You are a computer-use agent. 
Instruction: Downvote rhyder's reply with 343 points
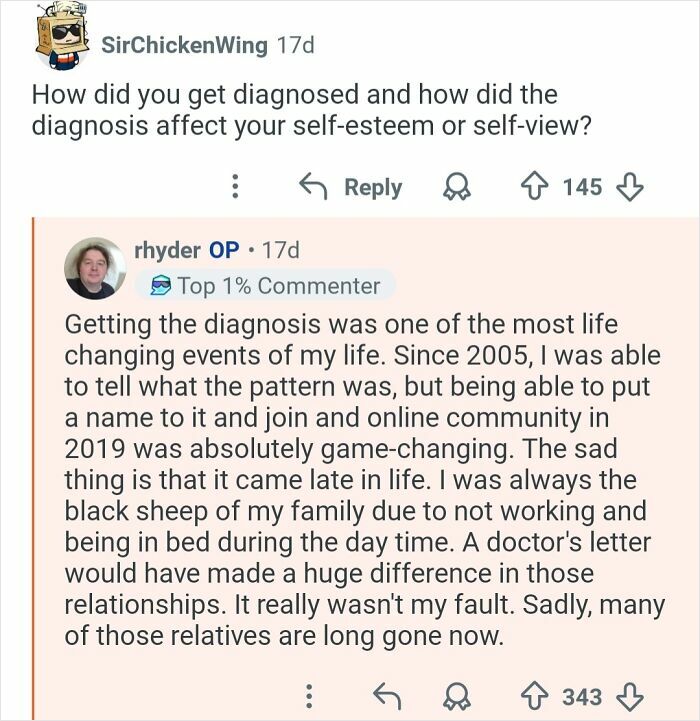coord(632,695)
